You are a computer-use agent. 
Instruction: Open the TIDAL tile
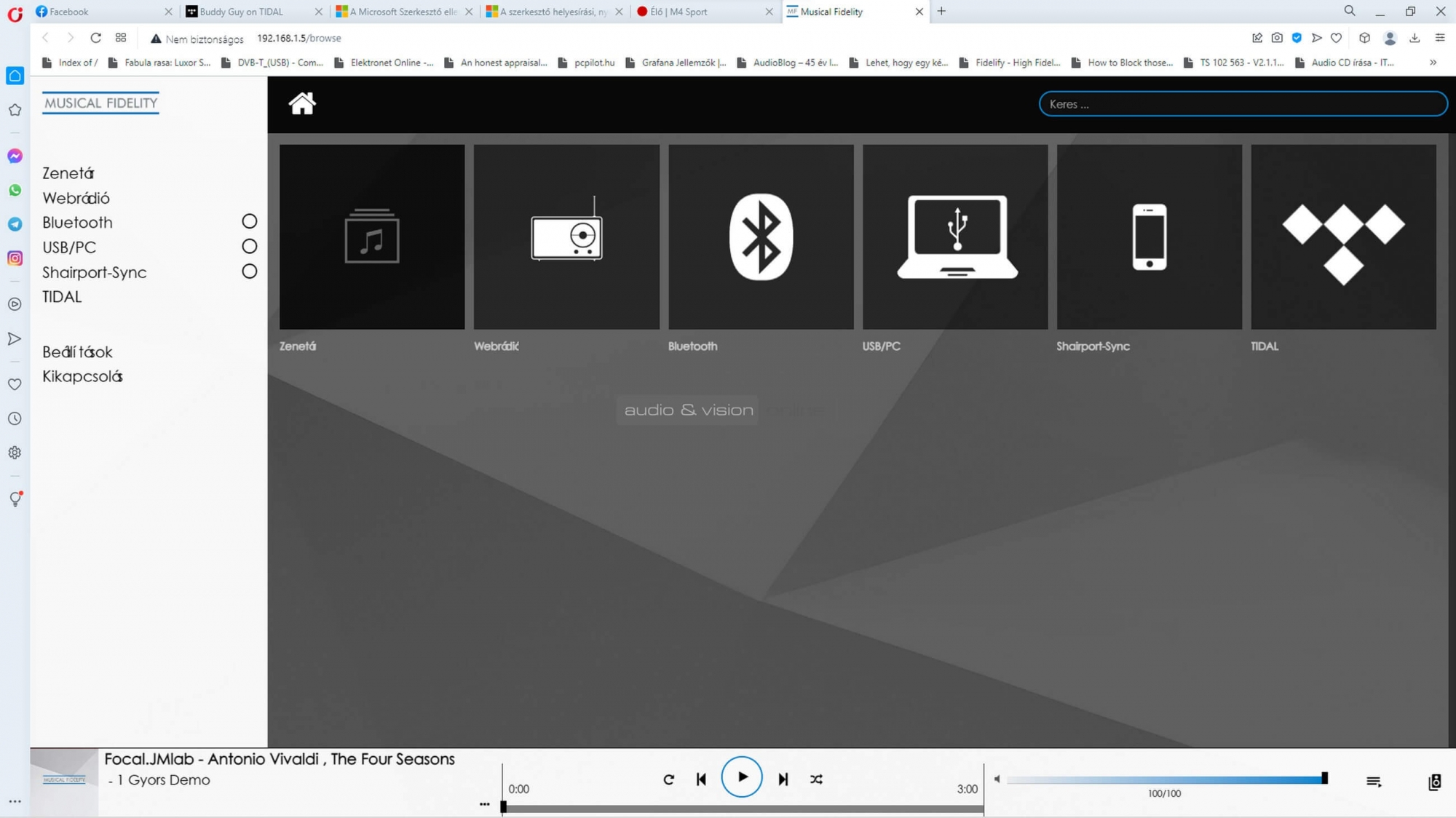[1343, 237]
